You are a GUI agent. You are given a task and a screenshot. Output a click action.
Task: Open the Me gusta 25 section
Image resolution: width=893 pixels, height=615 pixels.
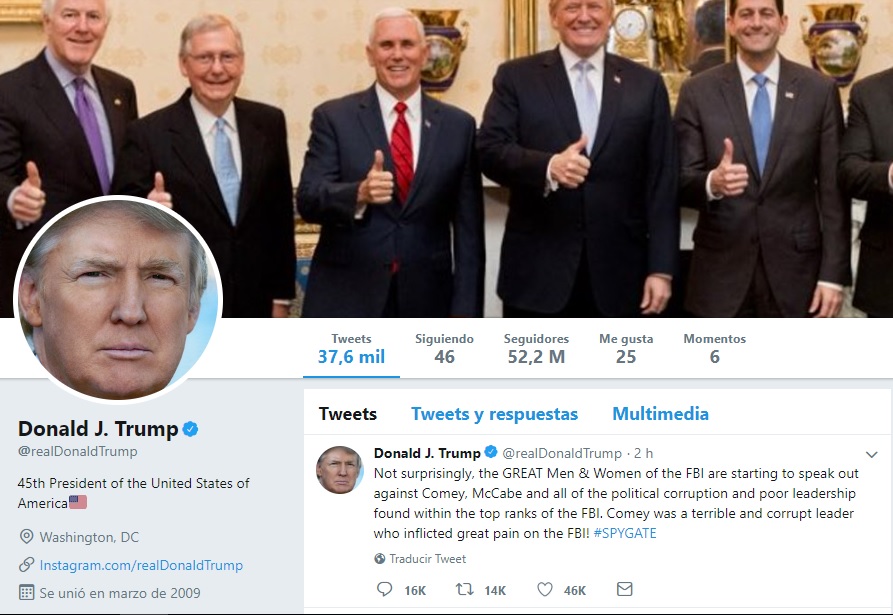[x=626, y=348]
